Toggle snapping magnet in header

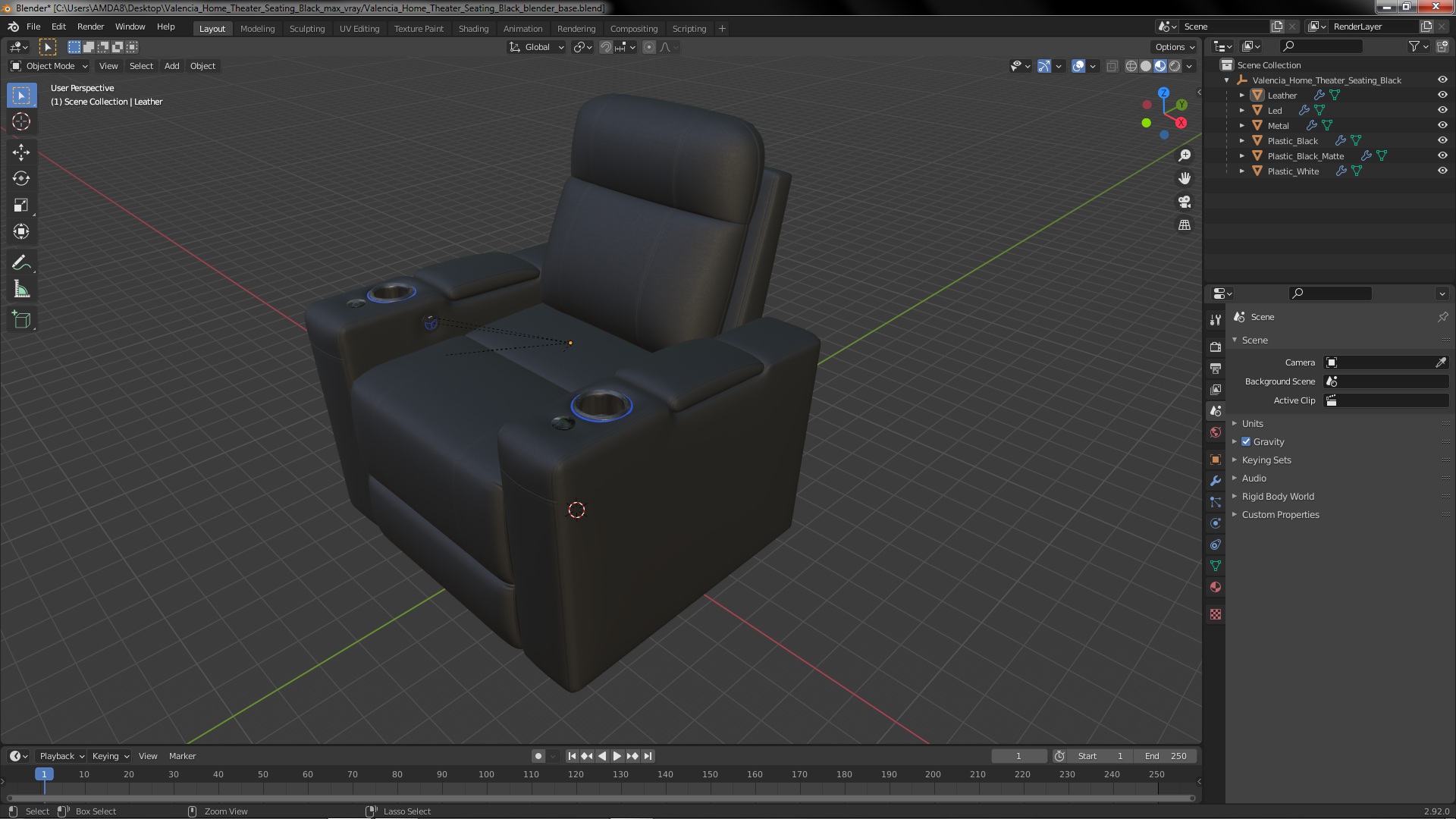605,47
